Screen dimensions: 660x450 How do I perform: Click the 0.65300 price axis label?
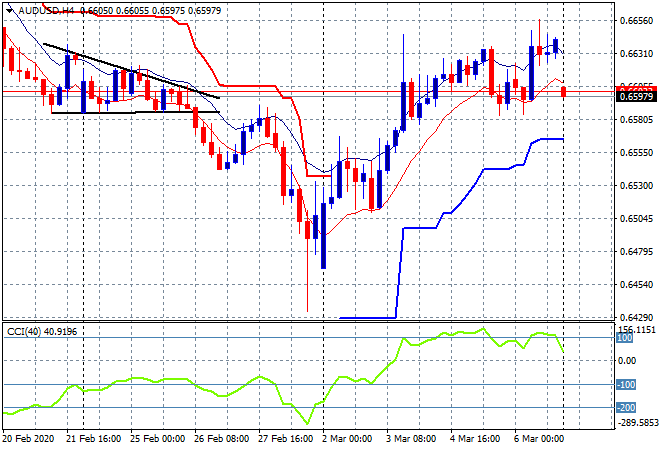tap(636, 185)
